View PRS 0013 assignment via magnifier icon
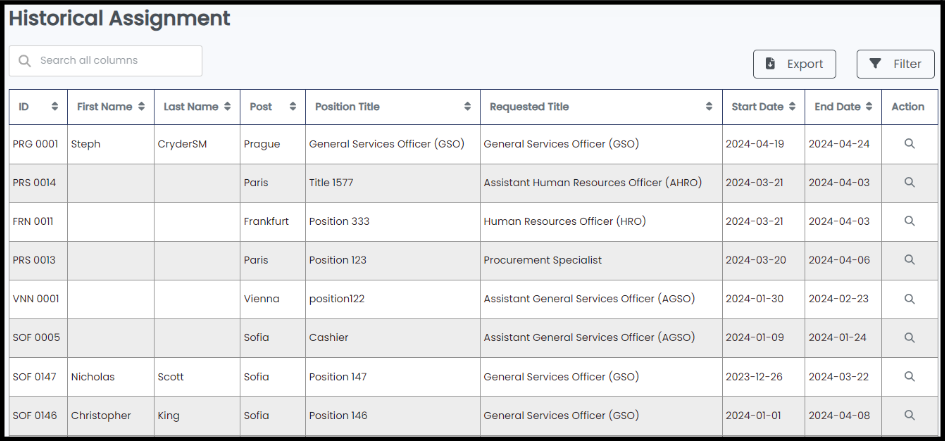945x441 pixels. pyautogui.click(x=909, y=260)
